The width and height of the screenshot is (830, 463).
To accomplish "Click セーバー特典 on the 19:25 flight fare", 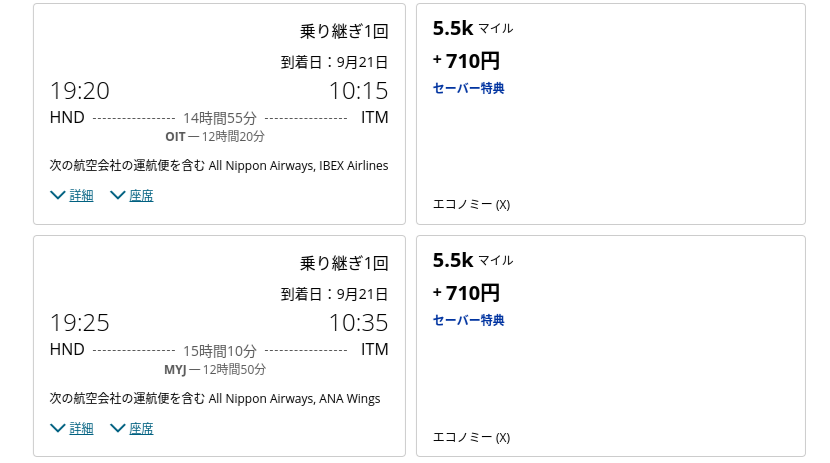I will pyautogui.click(x=468, y=320).
